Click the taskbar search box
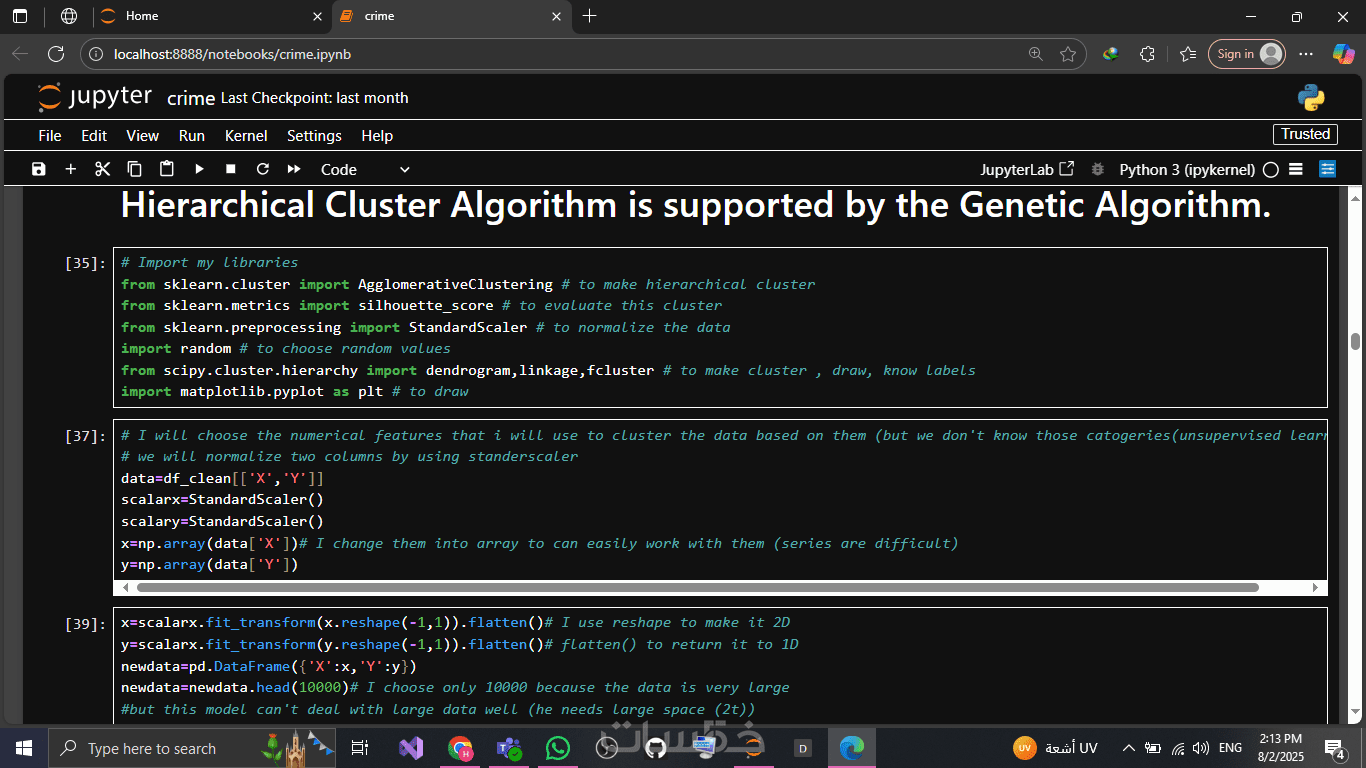This screenshot has width=1366, height=768. tap(192, 748)
